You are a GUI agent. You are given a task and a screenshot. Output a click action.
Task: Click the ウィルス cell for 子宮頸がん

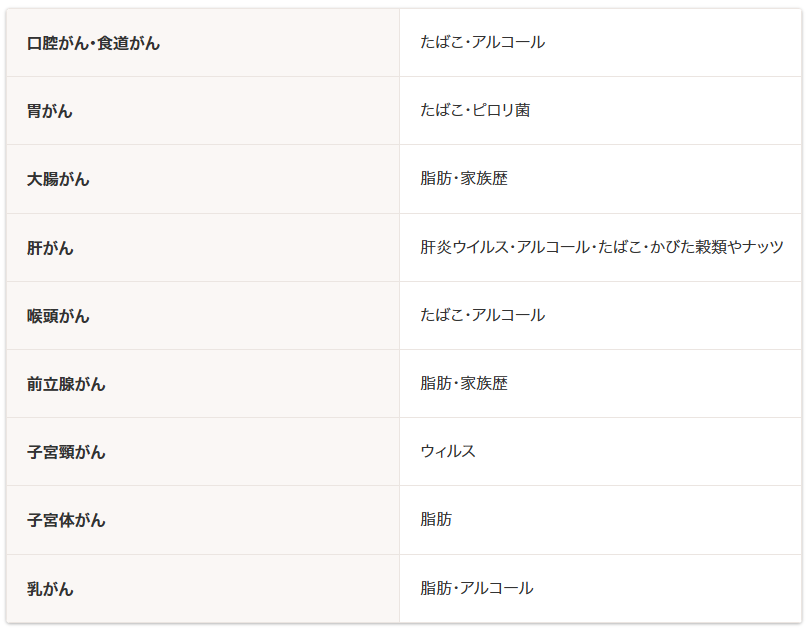click(x=448, y=451)
